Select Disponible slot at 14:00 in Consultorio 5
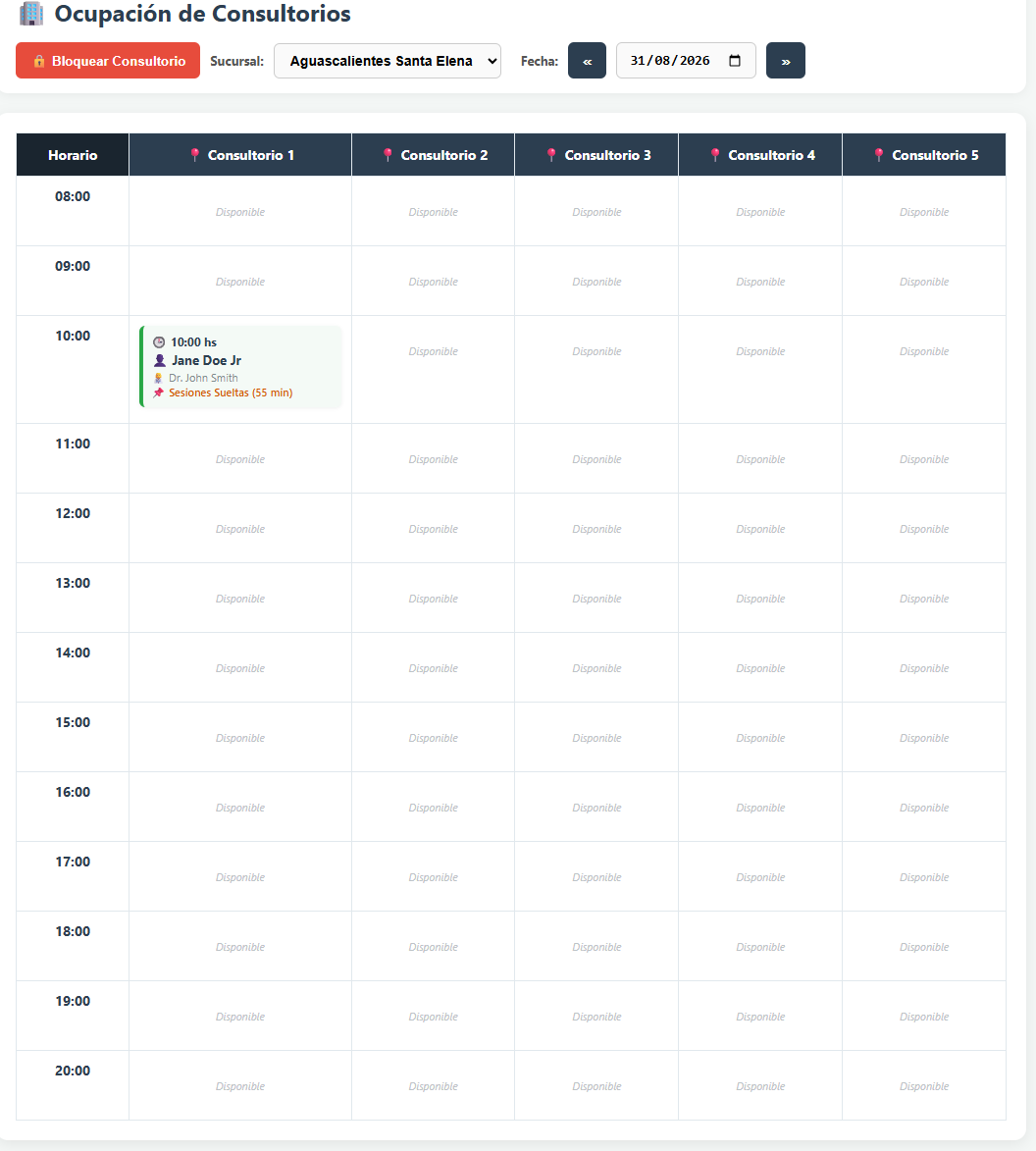This screenshot has height=1151, width=1036. pos(924,669)
